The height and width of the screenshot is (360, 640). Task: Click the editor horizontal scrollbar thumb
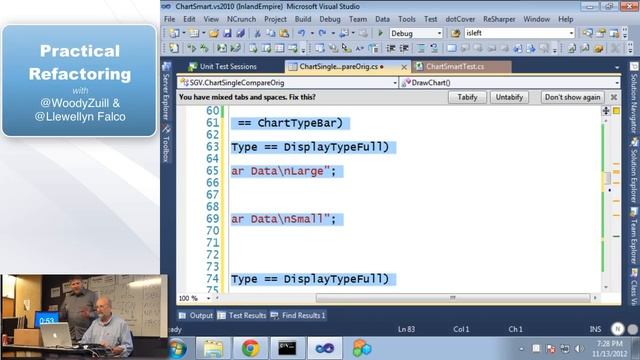452,298
